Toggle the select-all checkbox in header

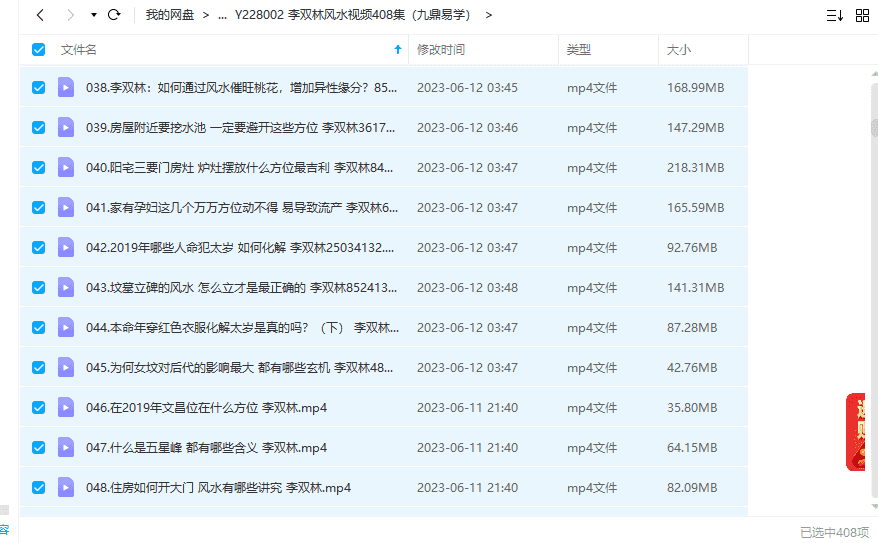click(39, 49)
